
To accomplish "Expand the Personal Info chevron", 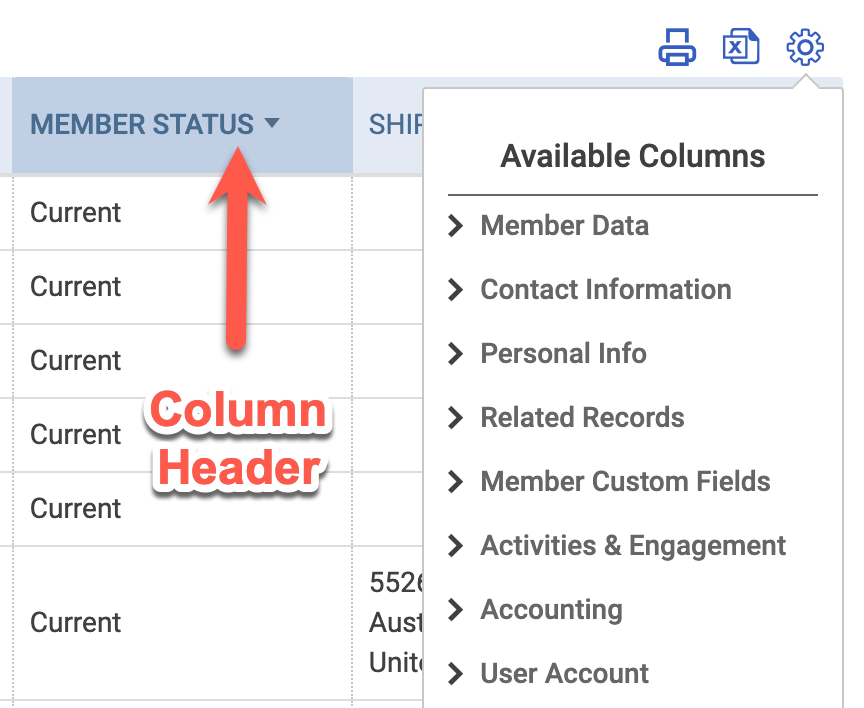I will point(455,353).
